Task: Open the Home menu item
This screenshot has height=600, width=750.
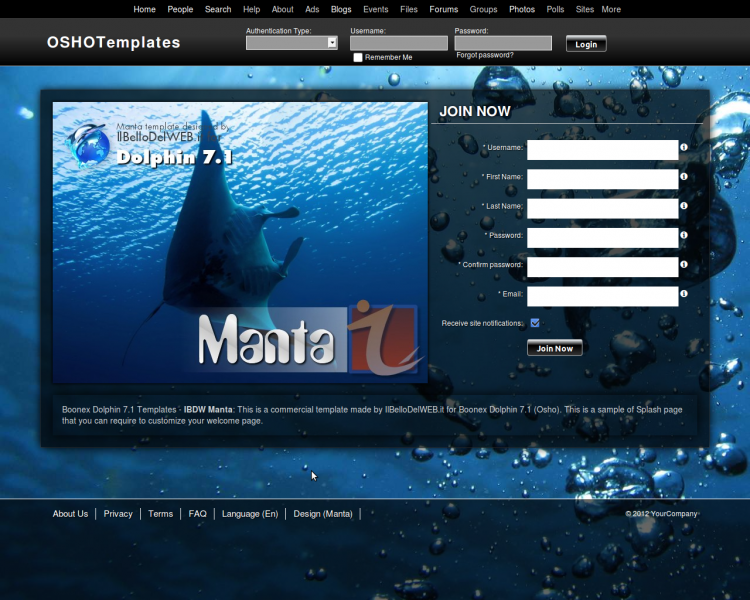Action: (x=144, y=9)
